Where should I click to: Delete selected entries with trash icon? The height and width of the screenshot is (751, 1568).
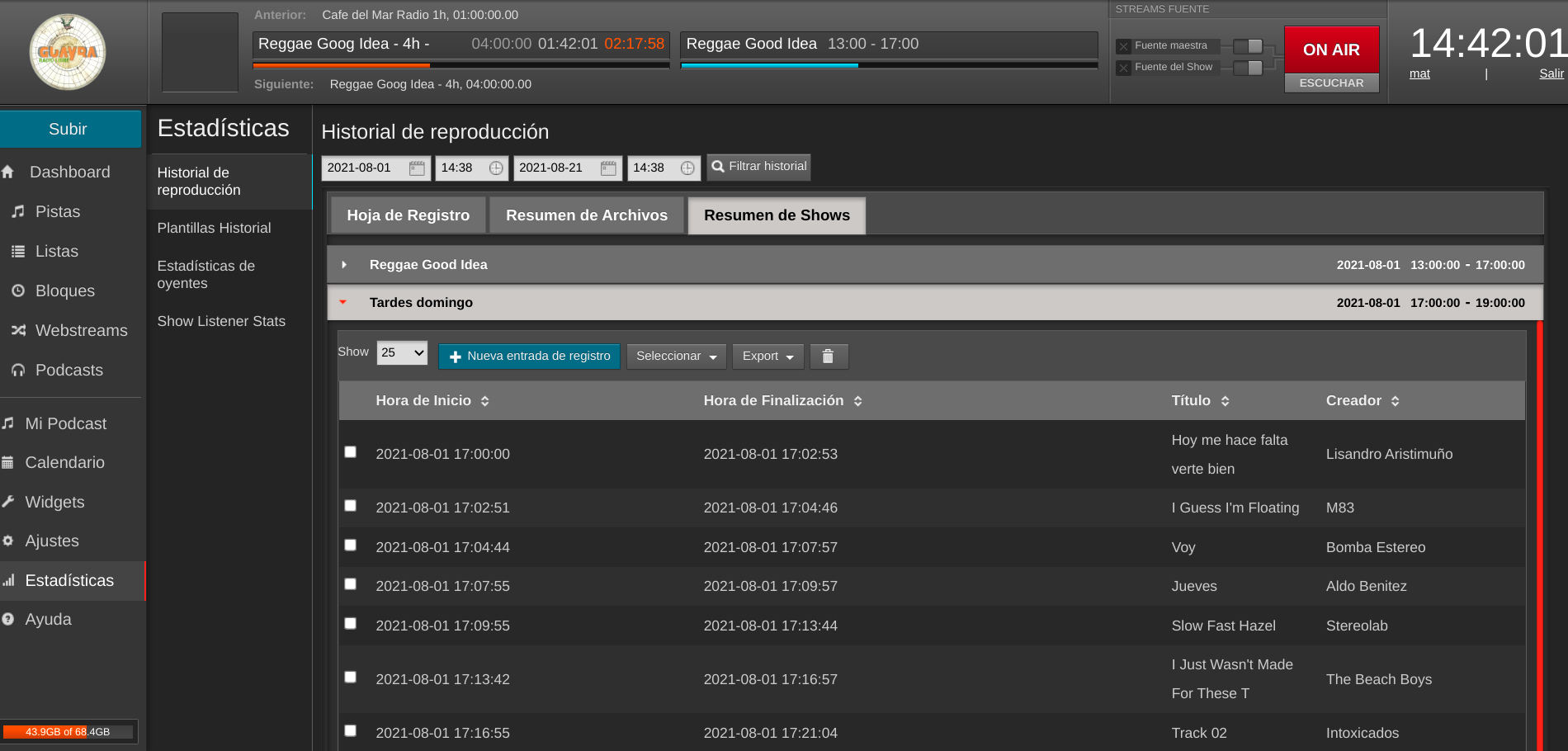click(x=829, y=357)
